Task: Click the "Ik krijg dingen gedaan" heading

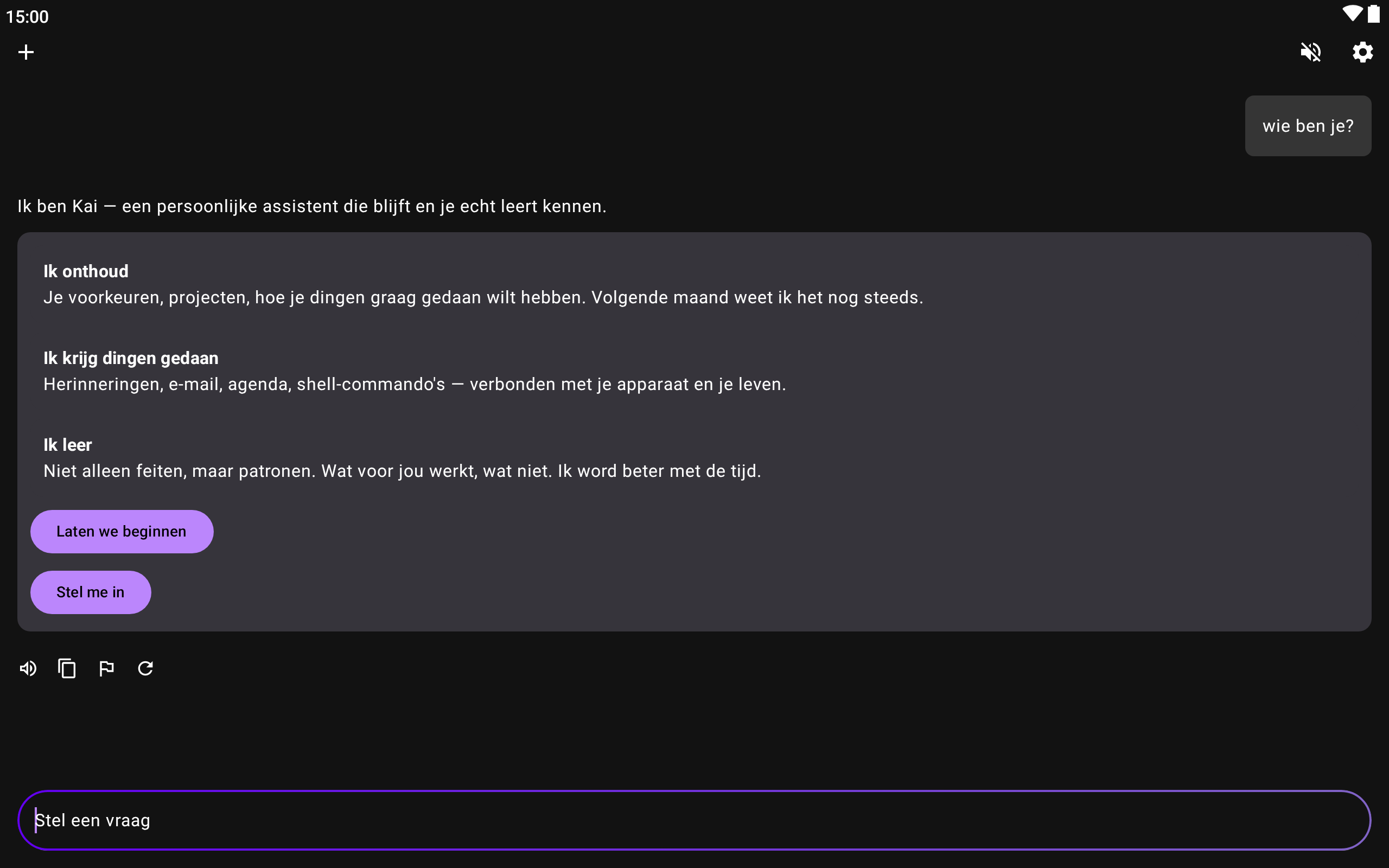Action: (x=131, y=358)
